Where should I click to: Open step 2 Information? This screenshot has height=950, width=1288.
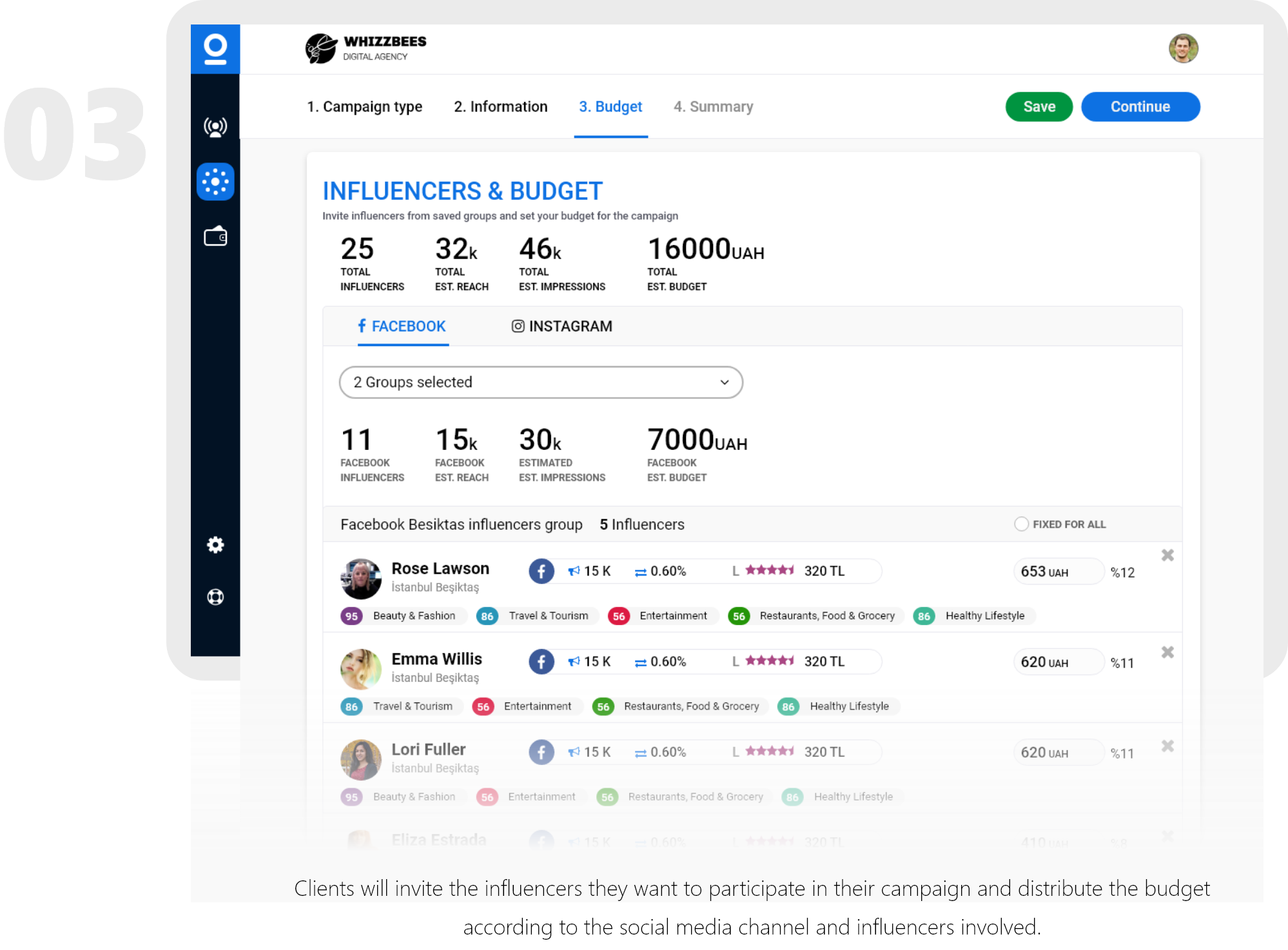point(500,106)
